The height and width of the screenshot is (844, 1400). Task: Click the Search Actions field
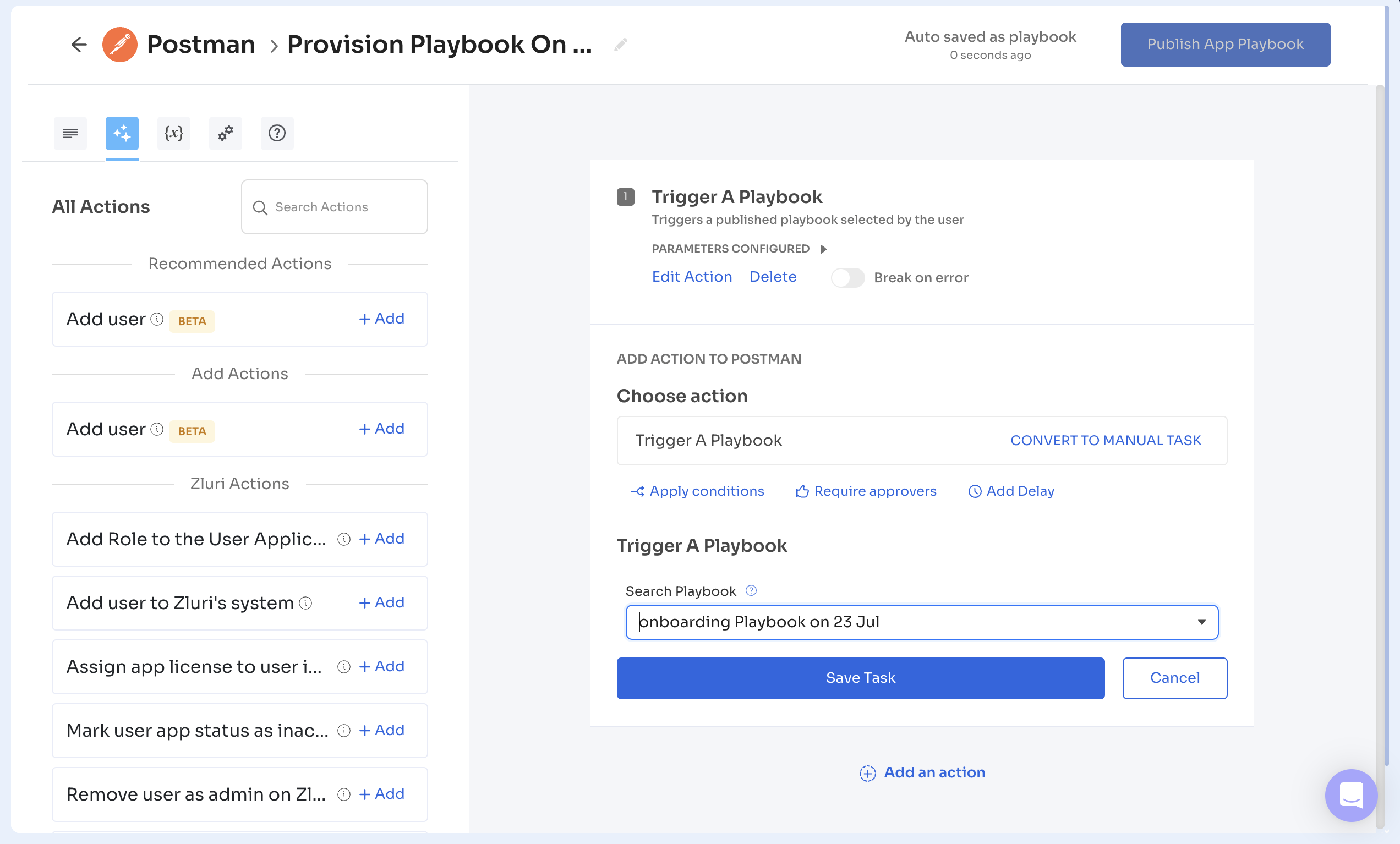(334, 207)
